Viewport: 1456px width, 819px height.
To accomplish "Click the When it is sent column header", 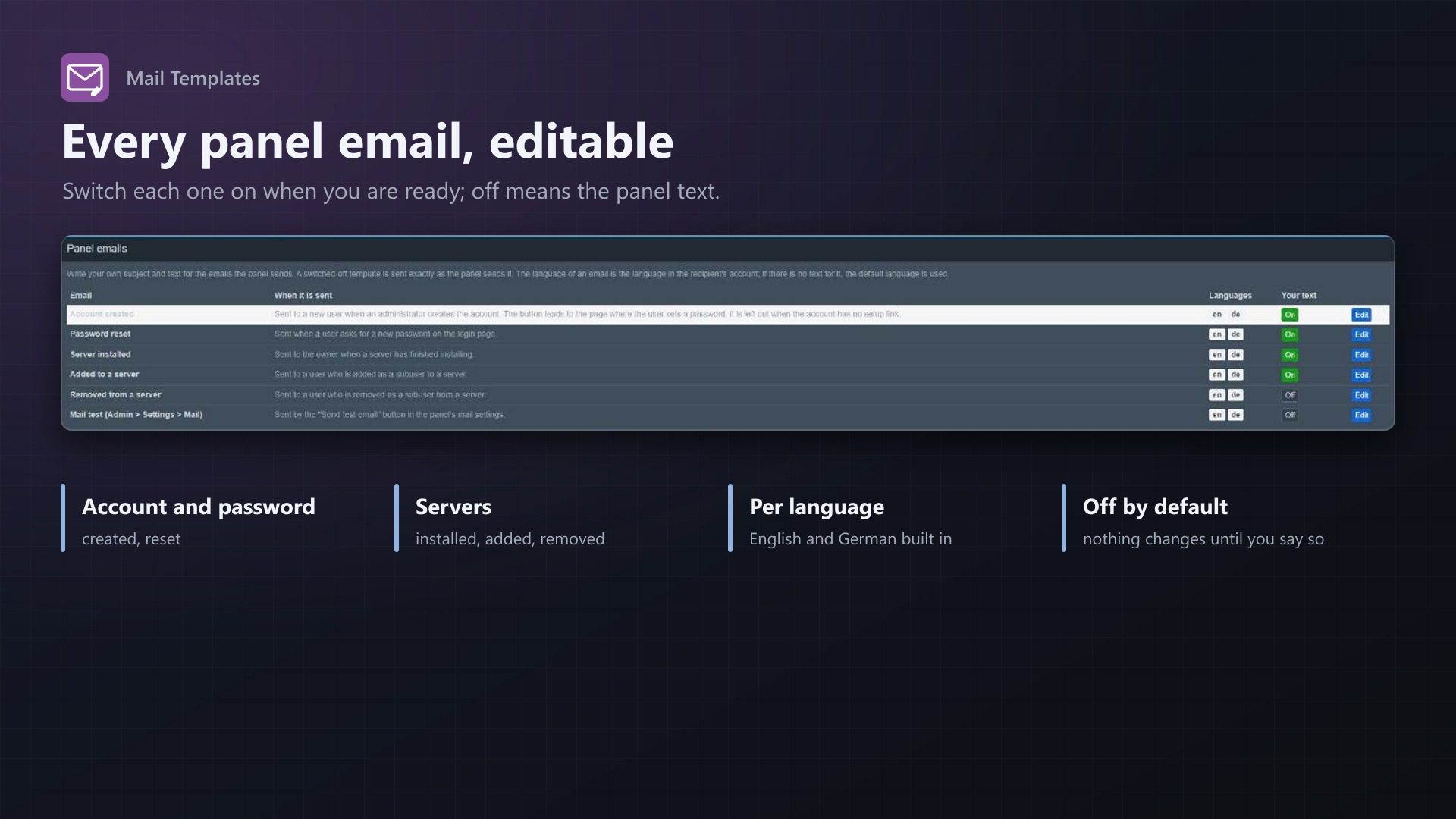I will click(303, 296).
